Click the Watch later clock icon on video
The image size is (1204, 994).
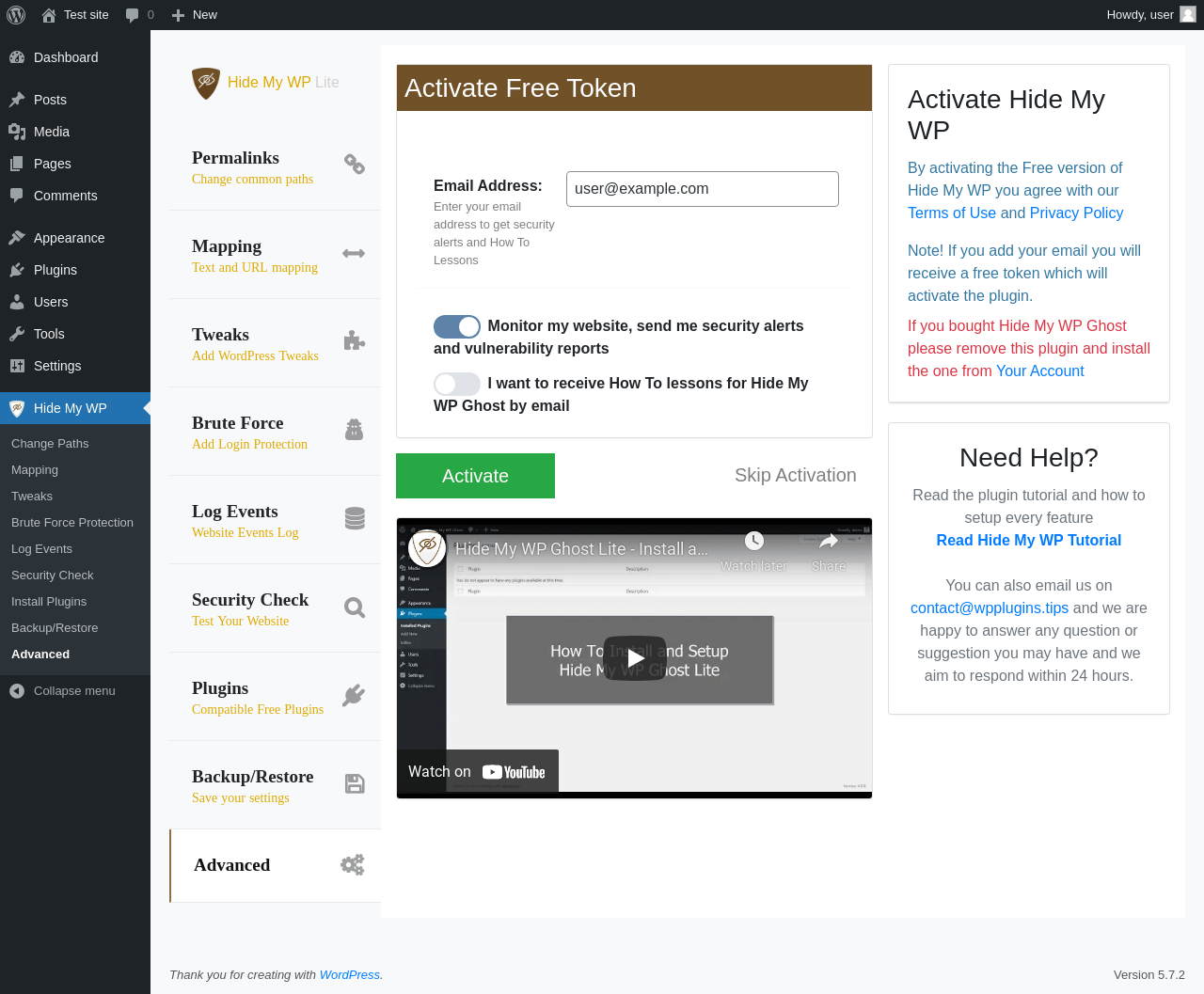tap(754, 541)
